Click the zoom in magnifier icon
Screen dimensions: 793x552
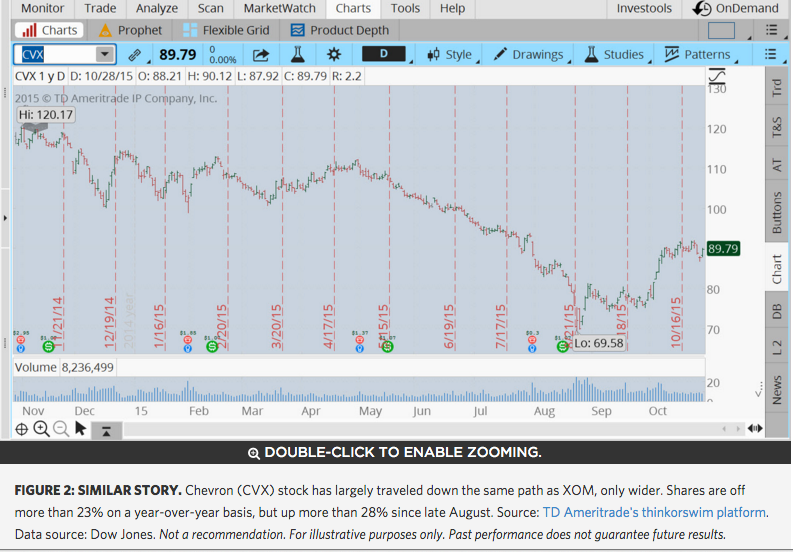tap(41, 430)
